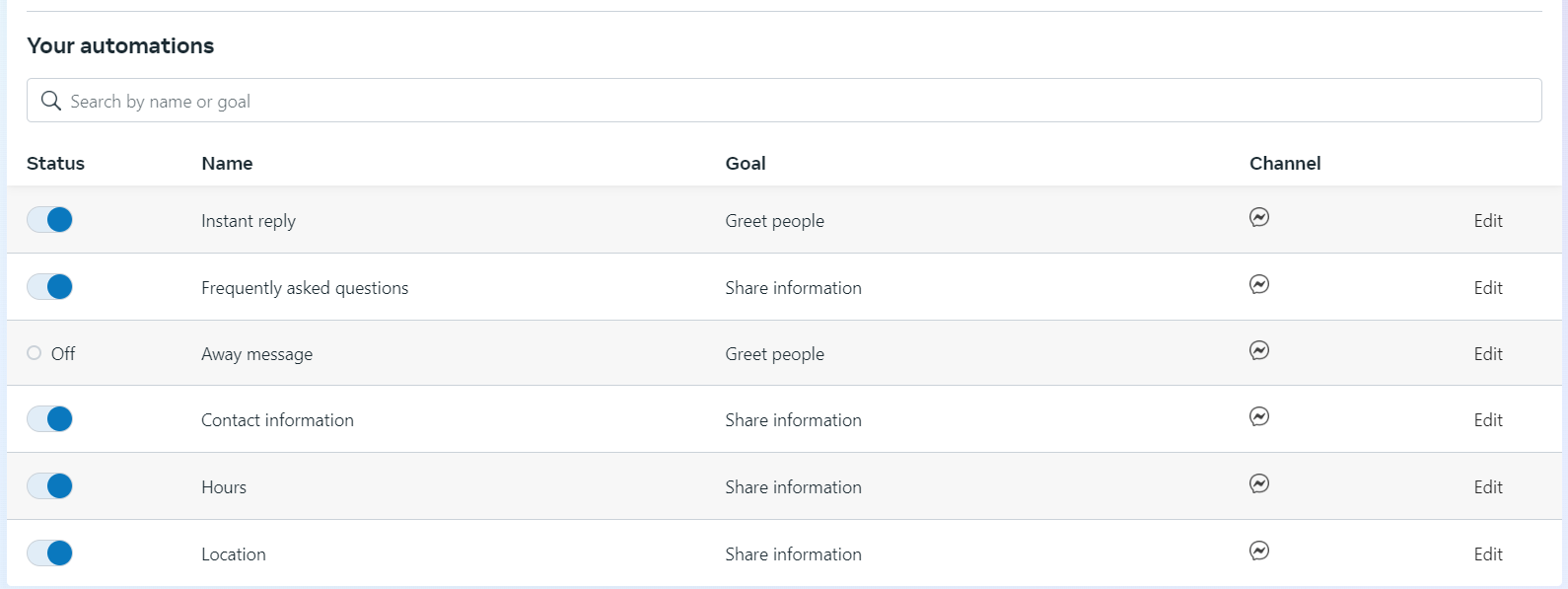Click the Messenger icon in Hours row
Screen dimensions: 1568x589
tap(1259, 484)
